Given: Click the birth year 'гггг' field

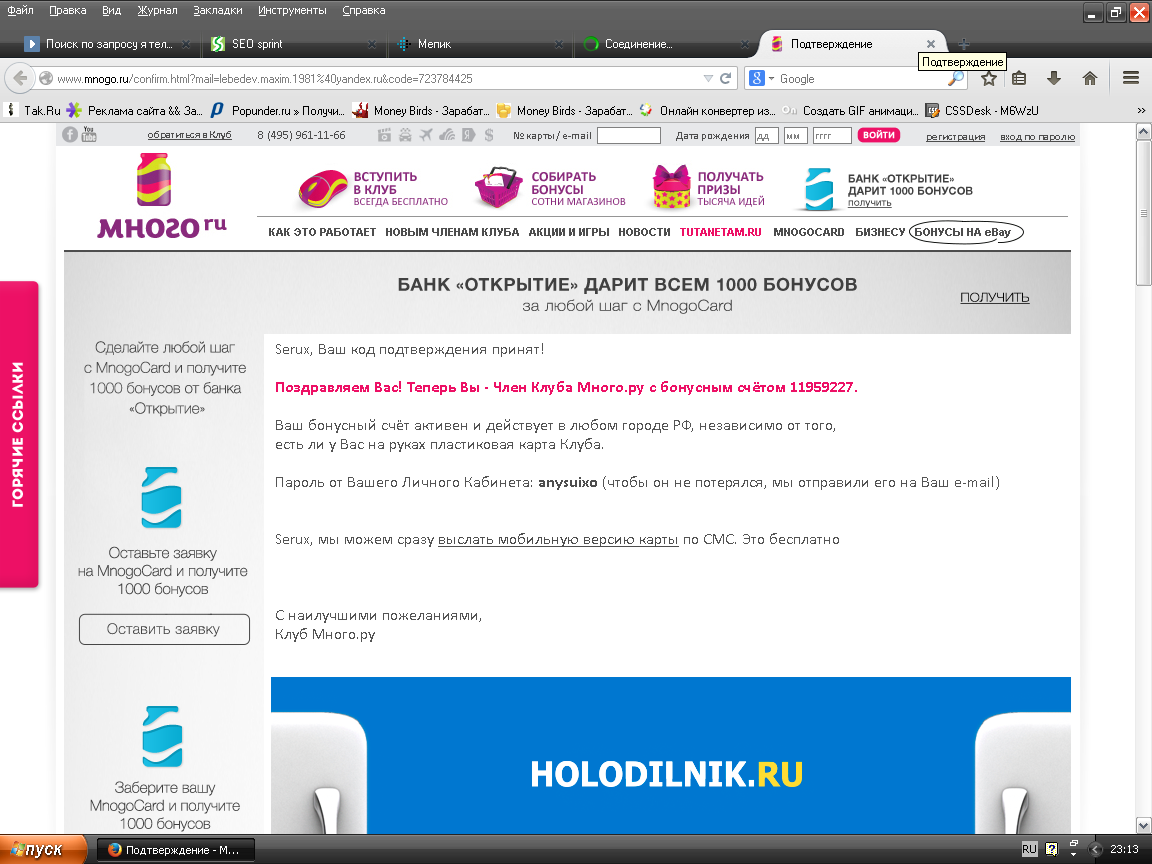Looking at the screenshot, I should point(832,135).
